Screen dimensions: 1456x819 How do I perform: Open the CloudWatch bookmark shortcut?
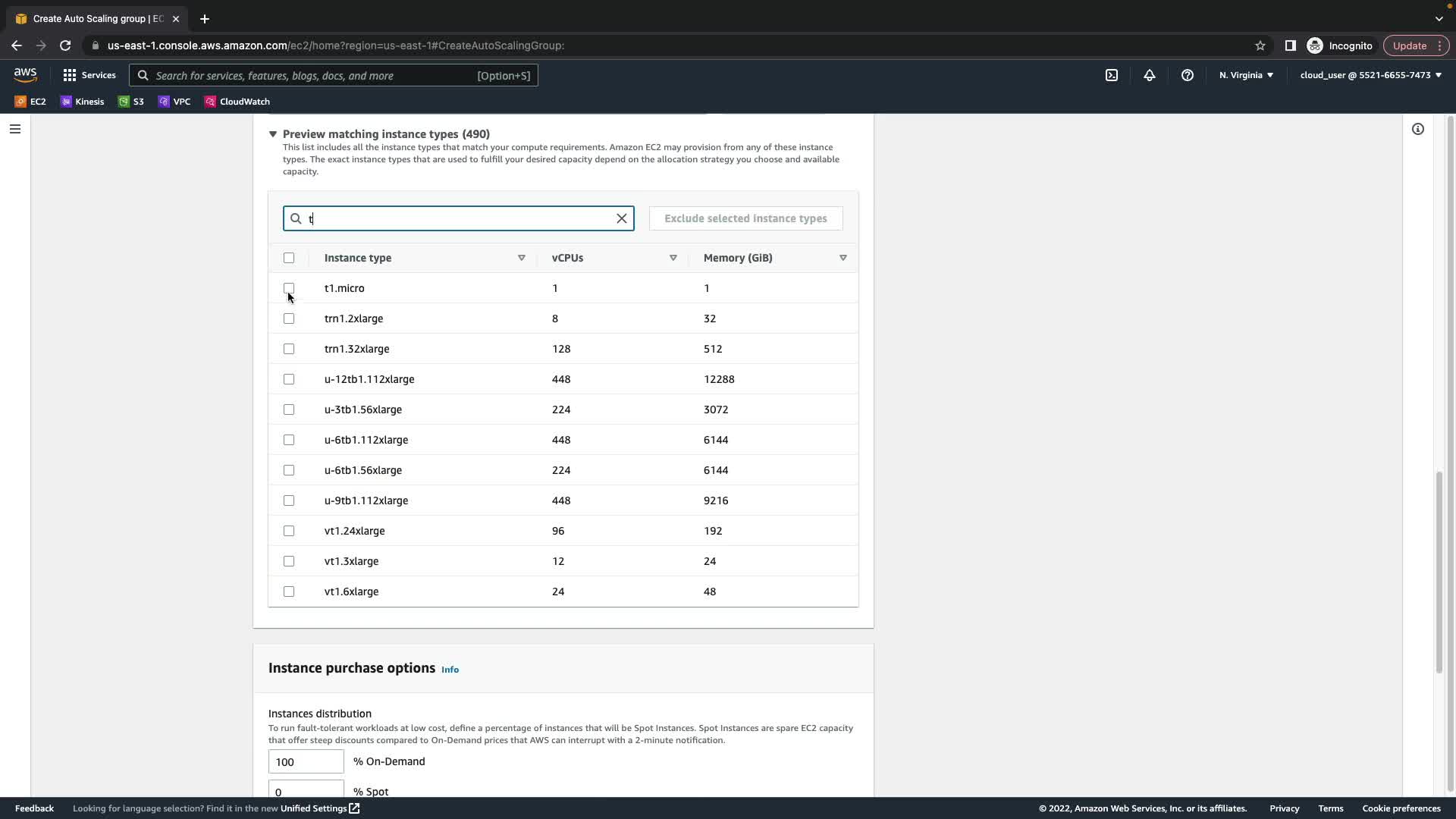point(237,102)
